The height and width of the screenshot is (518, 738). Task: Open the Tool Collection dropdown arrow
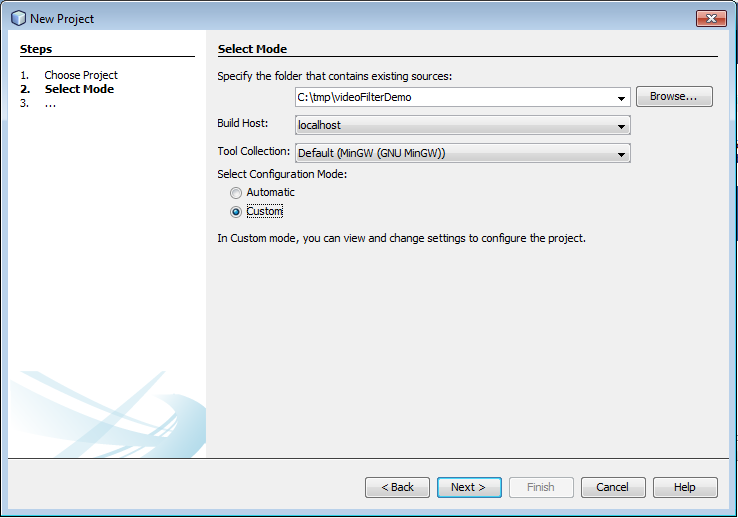tap(621, 154)
